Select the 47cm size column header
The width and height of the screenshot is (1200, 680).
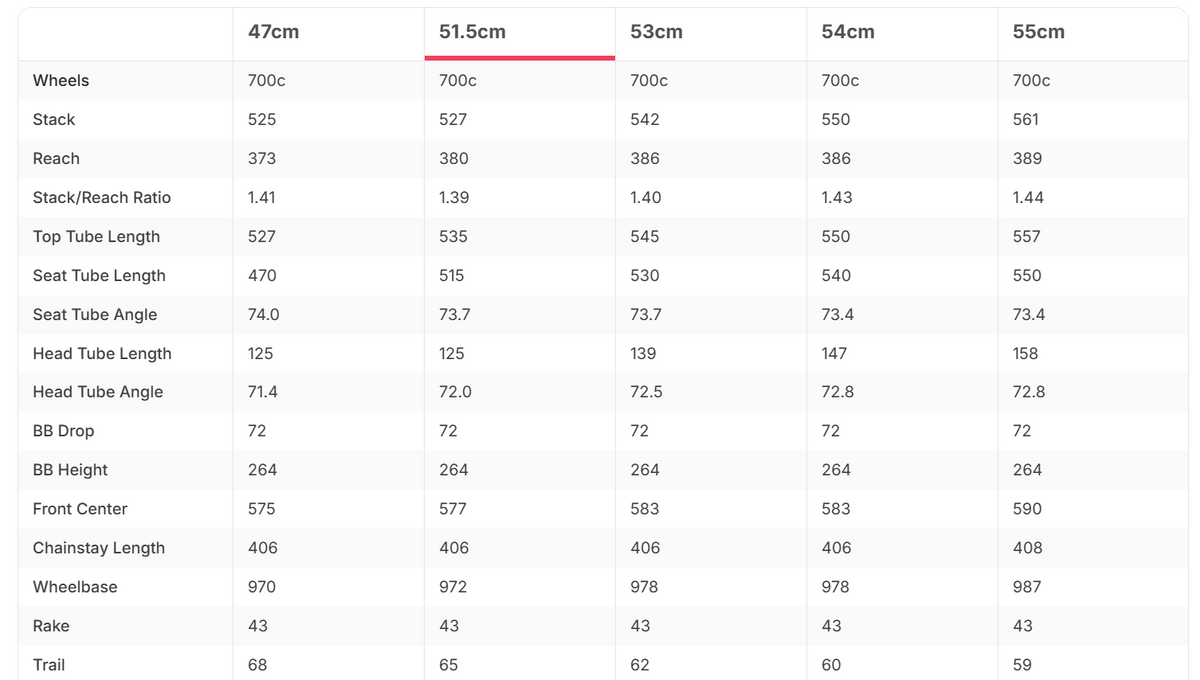[x=273, y=32]
